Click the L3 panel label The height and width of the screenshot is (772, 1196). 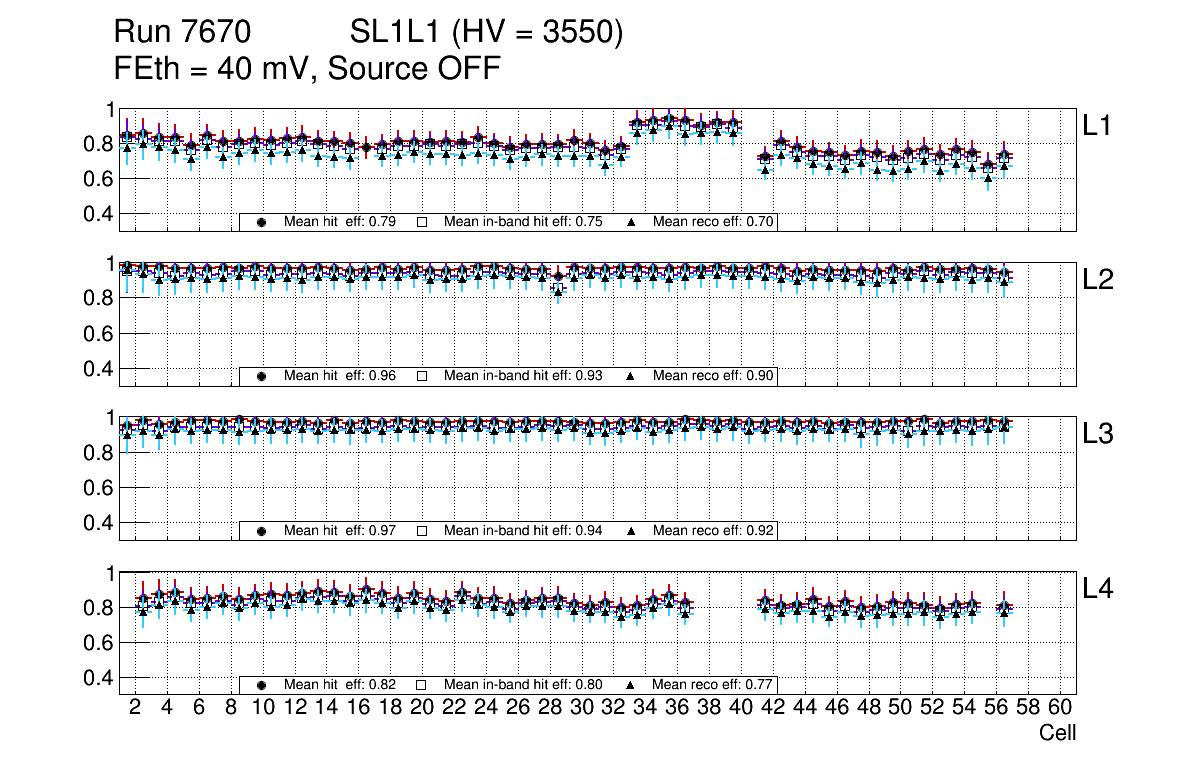point(1098,435)
